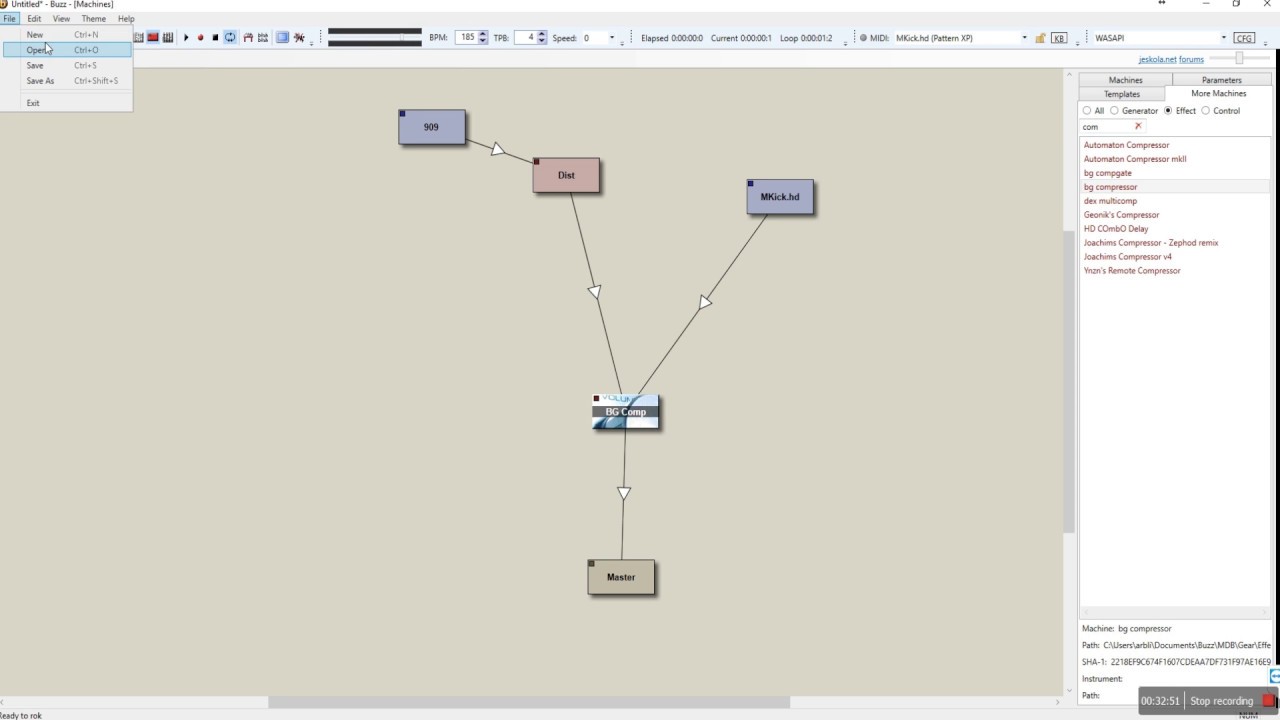
Task: Click the headphones/wave output icon
Action: (248, 38)
